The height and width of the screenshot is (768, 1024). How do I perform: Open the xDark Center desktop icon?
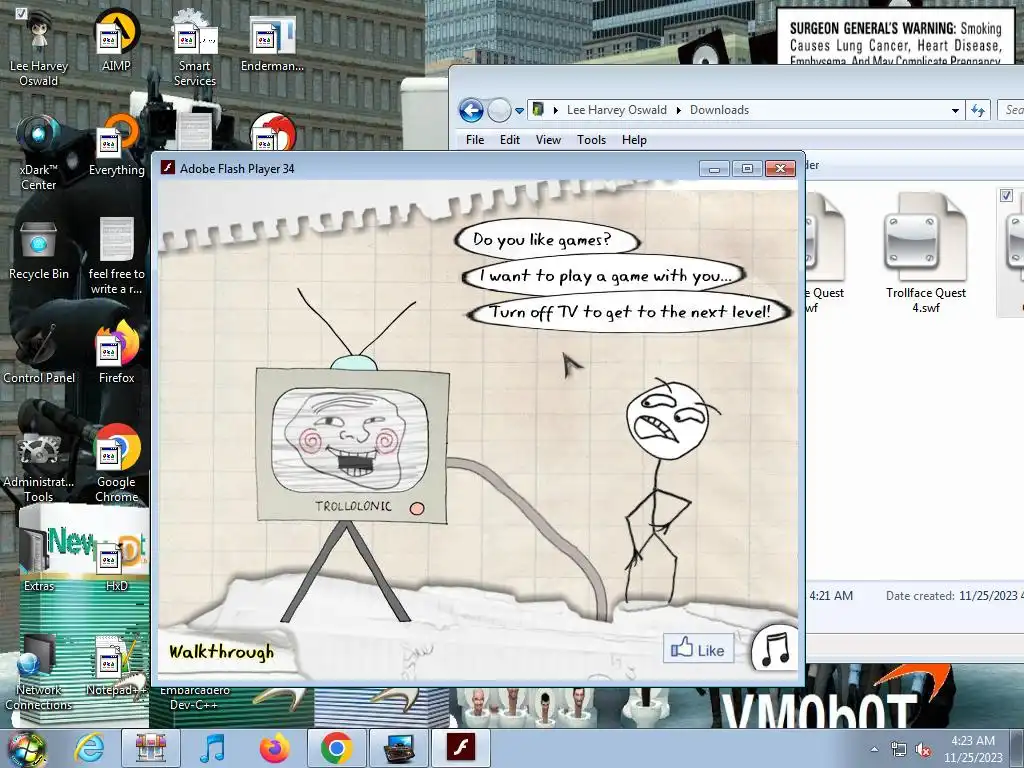coord(39,152)
